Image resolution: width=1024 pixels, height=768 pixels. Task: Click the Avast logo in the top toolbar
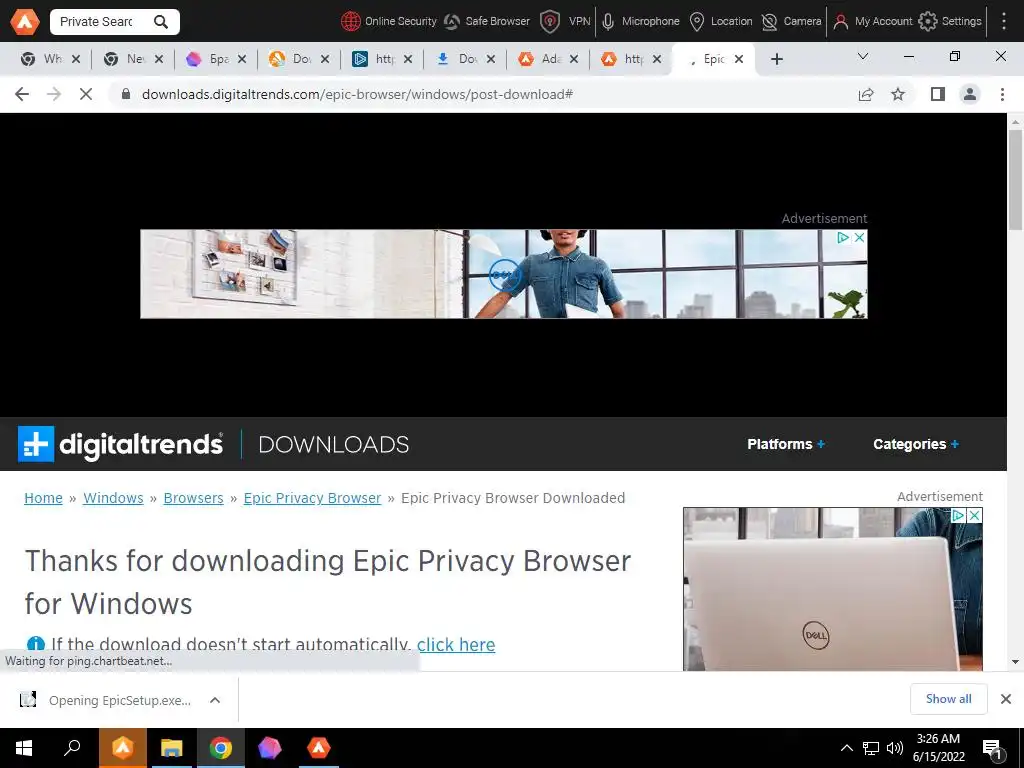coord(24,22)
